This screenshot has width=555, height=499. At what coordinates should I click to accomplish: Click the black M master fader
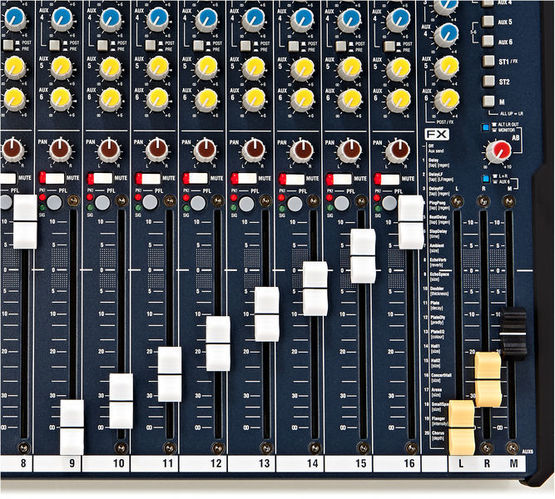click(x=513, y=333)
